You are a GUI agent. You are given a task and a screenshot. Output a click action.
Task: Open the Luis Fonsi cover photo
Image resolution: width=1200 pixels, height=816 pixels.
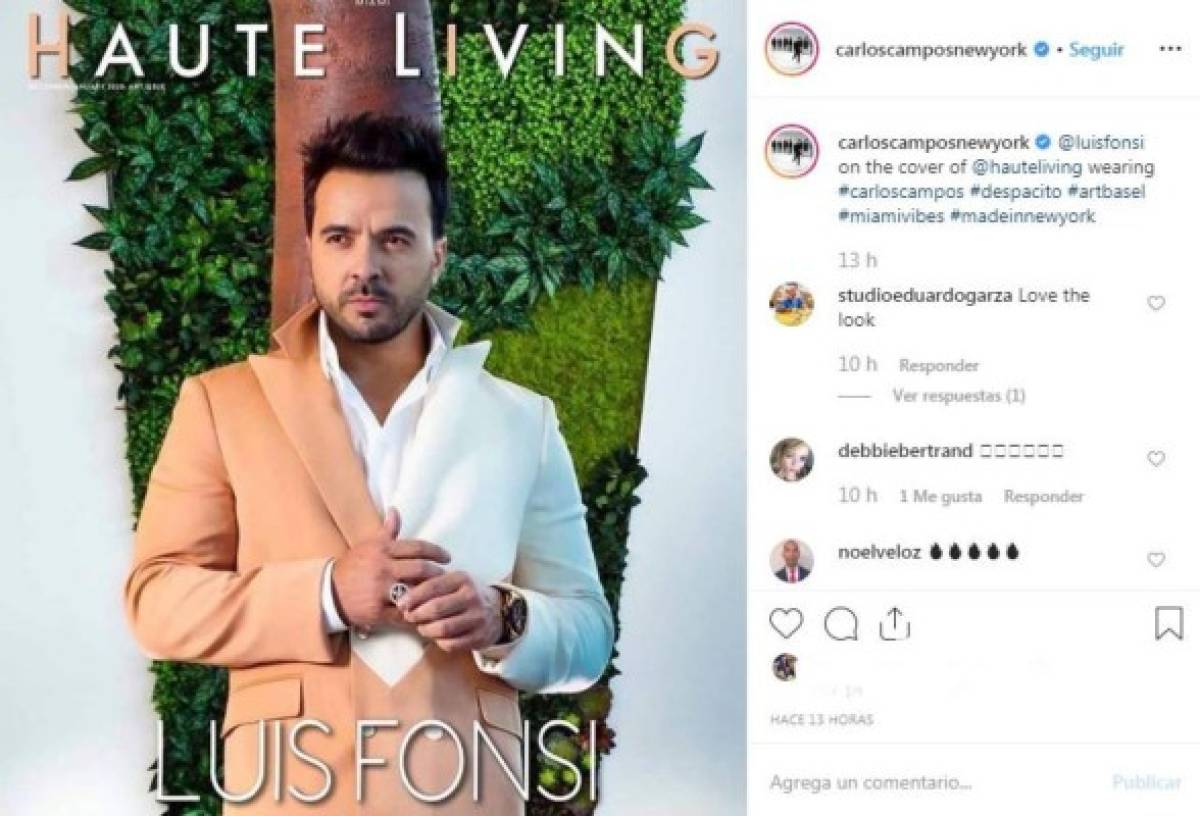[373, 408]
